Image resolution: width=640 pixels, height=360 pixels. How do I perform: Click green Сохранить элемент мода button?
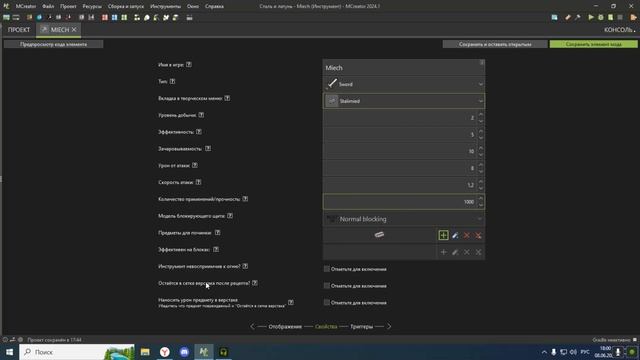[593, 44]
